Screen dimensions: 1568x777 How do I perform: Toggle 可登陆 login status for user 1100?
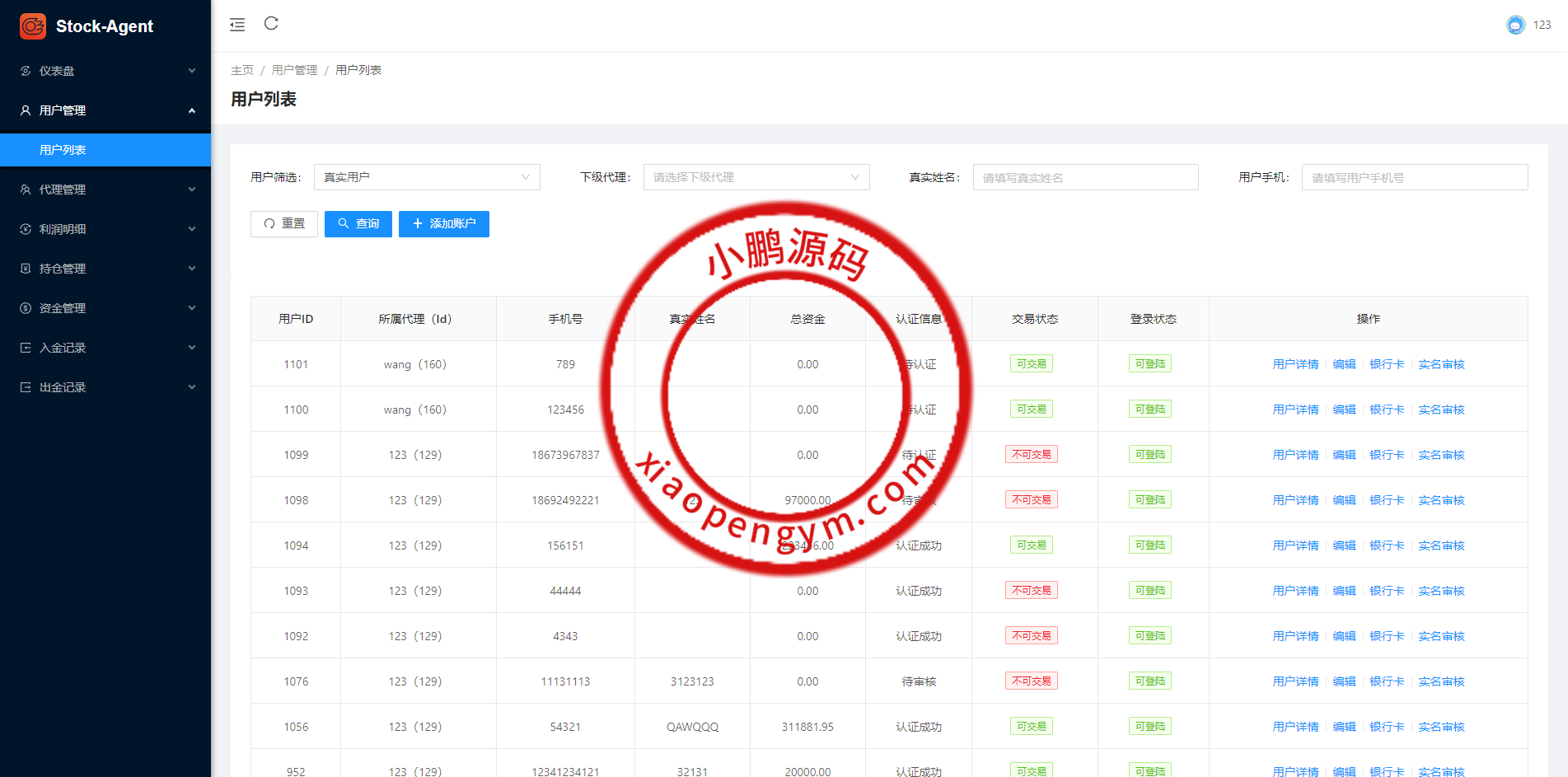click(1149, 410)
